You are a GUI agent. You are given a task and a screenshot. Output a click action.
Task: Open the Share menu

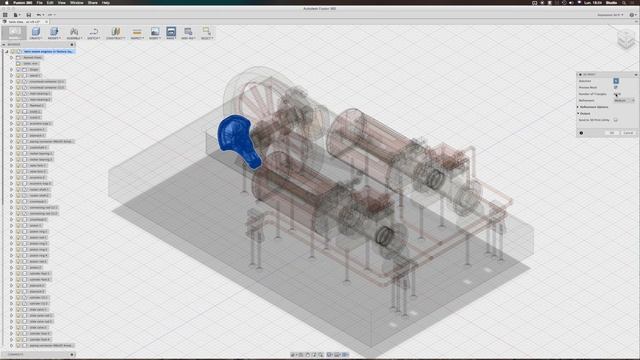(93, 2)
